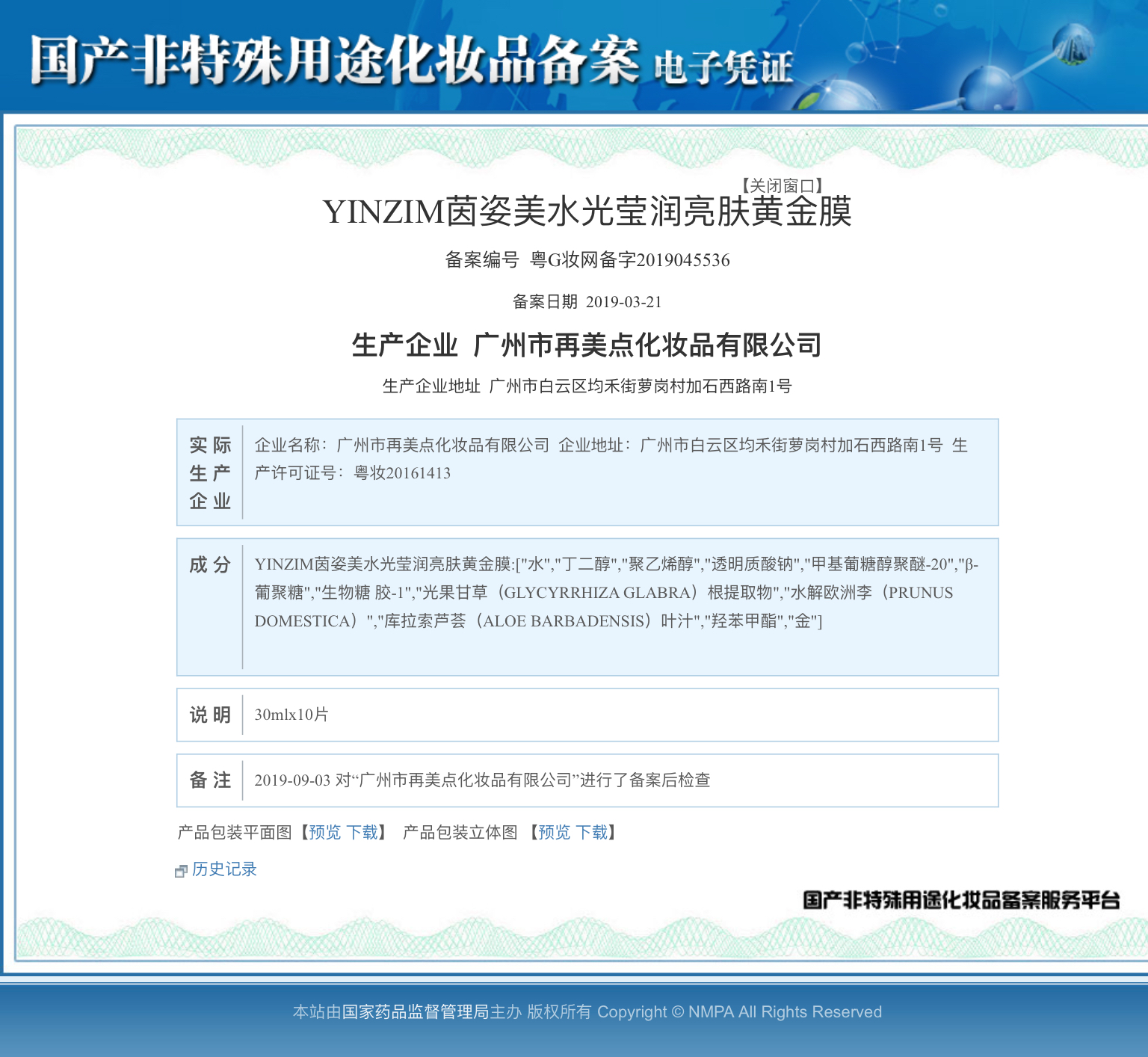Click the ingredient text ALOE BARBADENSIS

(x=564, y=621)
